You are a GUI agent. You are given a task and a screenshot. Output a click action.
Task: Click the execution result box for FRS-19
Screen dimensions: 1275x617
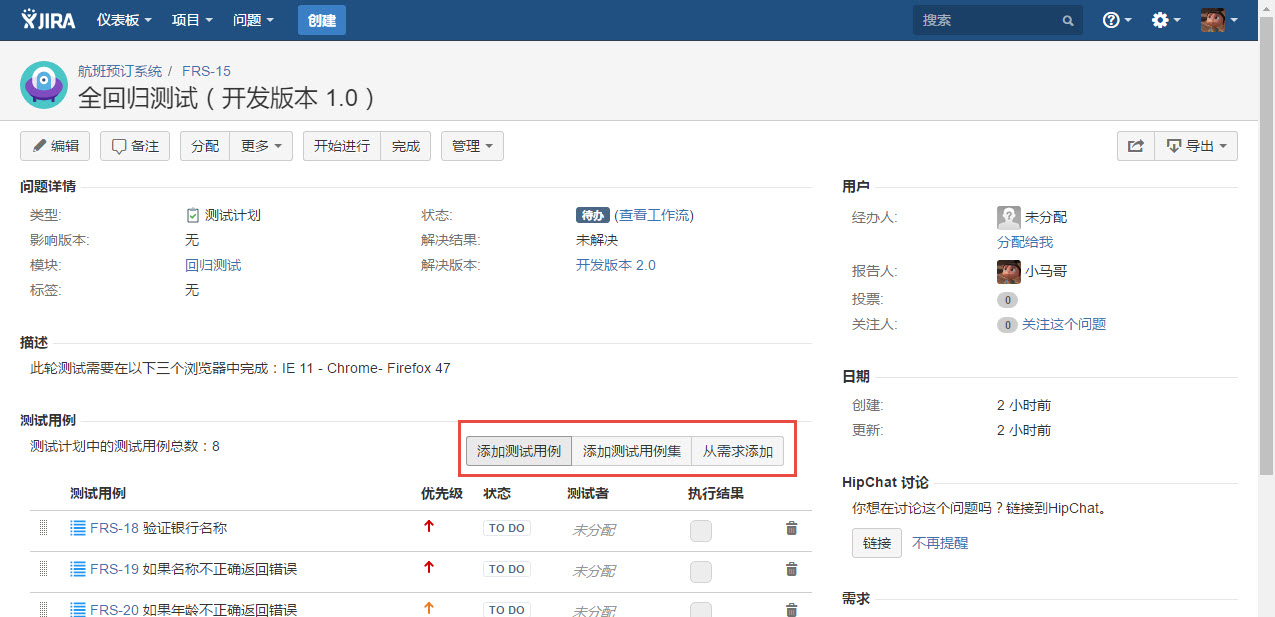pos(701,572)
